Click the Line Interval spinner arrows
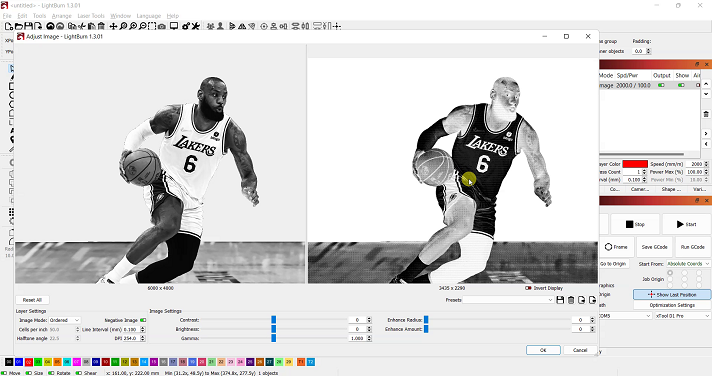Screen dimensions: 712x376 pyautogui.click(x=143, y=329)
